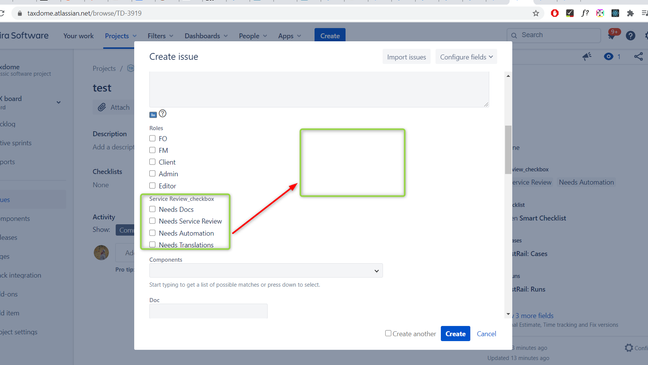Click site lock icon in address bar
Screen dimensions: 648x365
19,13
